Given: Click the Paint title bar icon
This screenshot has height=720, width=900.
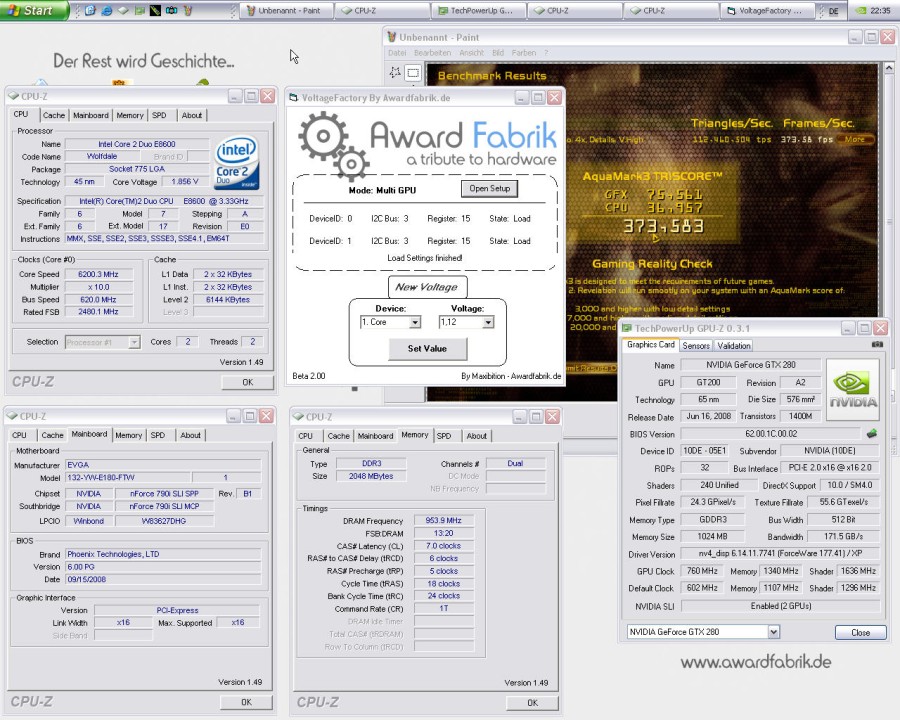Looking at the screenshot, I should pyautogui.click(x=391, y=37).
